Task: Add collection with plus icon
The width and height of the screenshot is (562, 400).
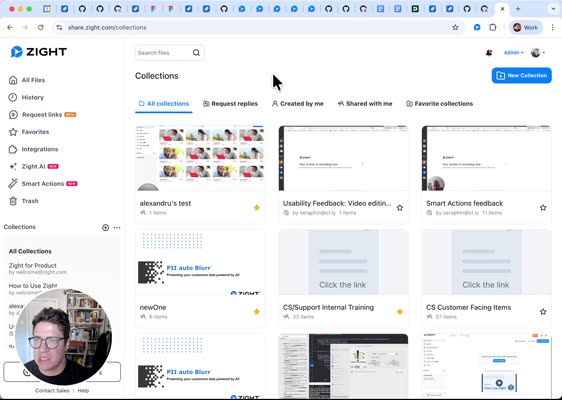Action: click(105, 228)
